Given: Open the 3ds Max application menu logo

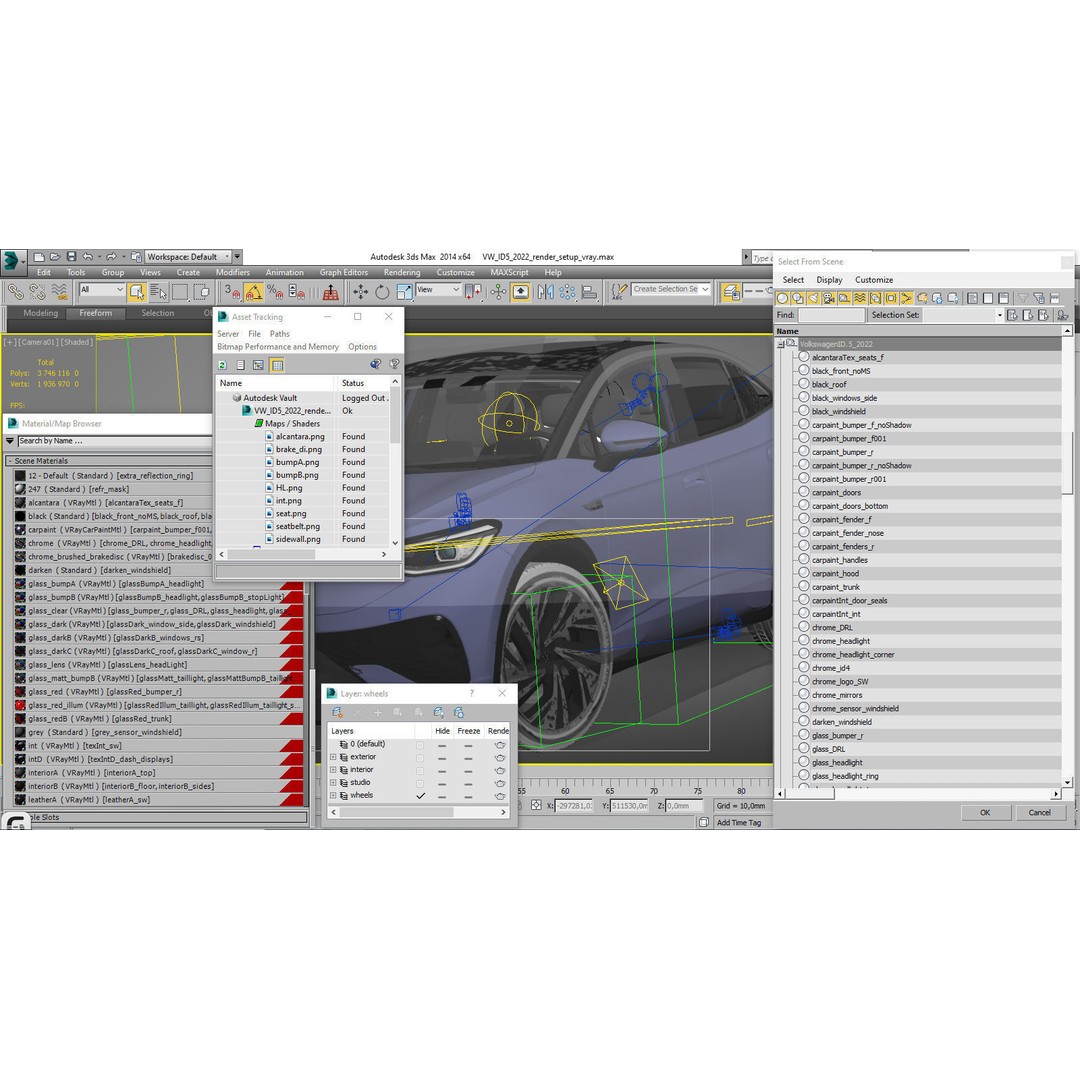Looking at the screenshot, I should tap(12, 261).
